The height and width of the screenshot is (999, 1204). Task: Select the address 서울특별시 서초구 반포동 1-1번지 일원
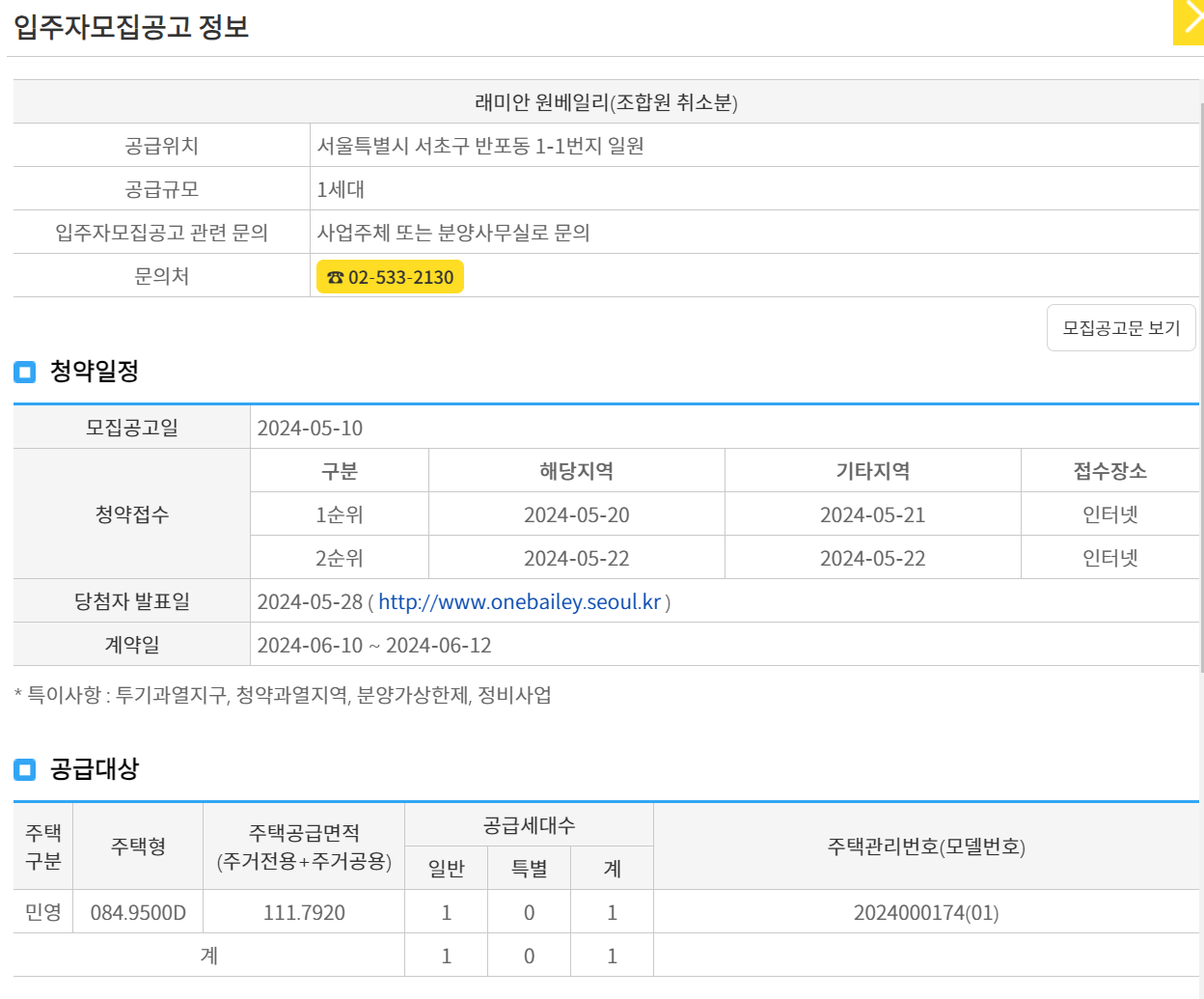point(480,146)
